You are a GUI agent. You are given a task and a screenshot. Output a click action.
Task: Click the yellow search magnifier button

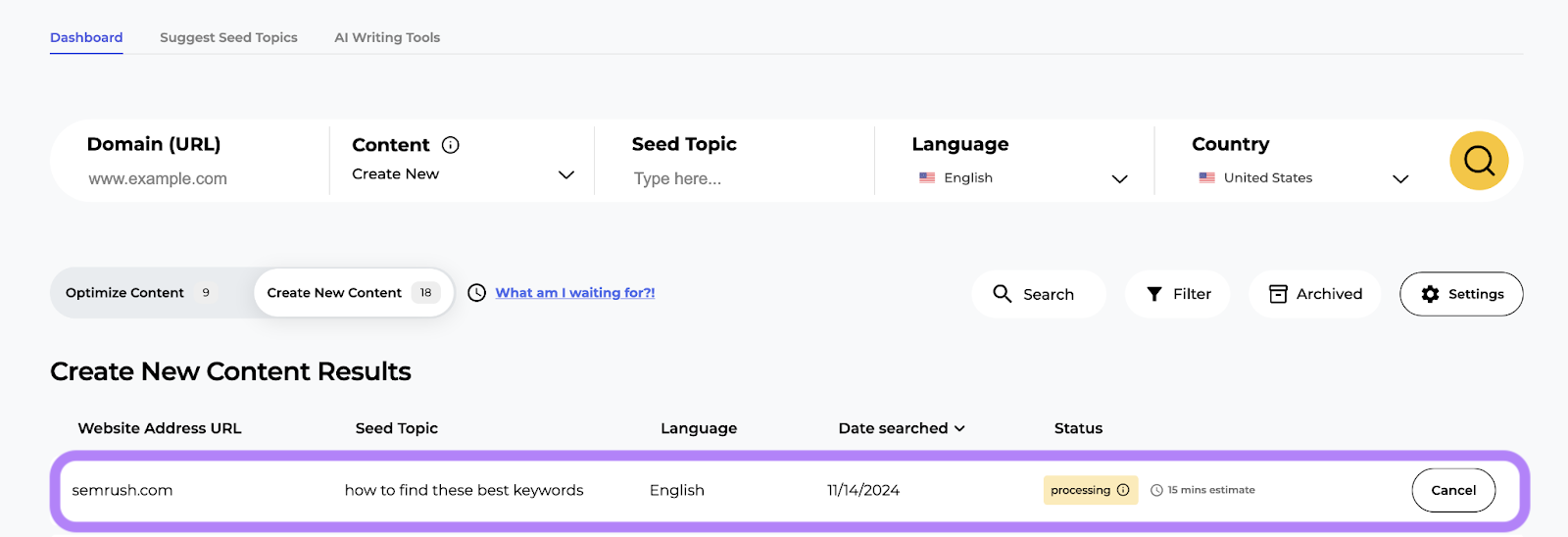coord(1478,161)
